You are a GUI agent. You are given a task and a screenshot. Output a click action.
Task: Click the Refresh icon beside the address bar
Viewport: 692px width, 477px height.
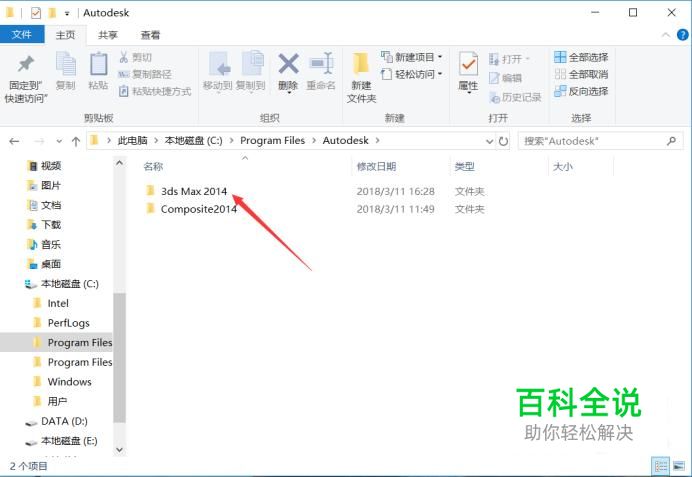point(503,141)
